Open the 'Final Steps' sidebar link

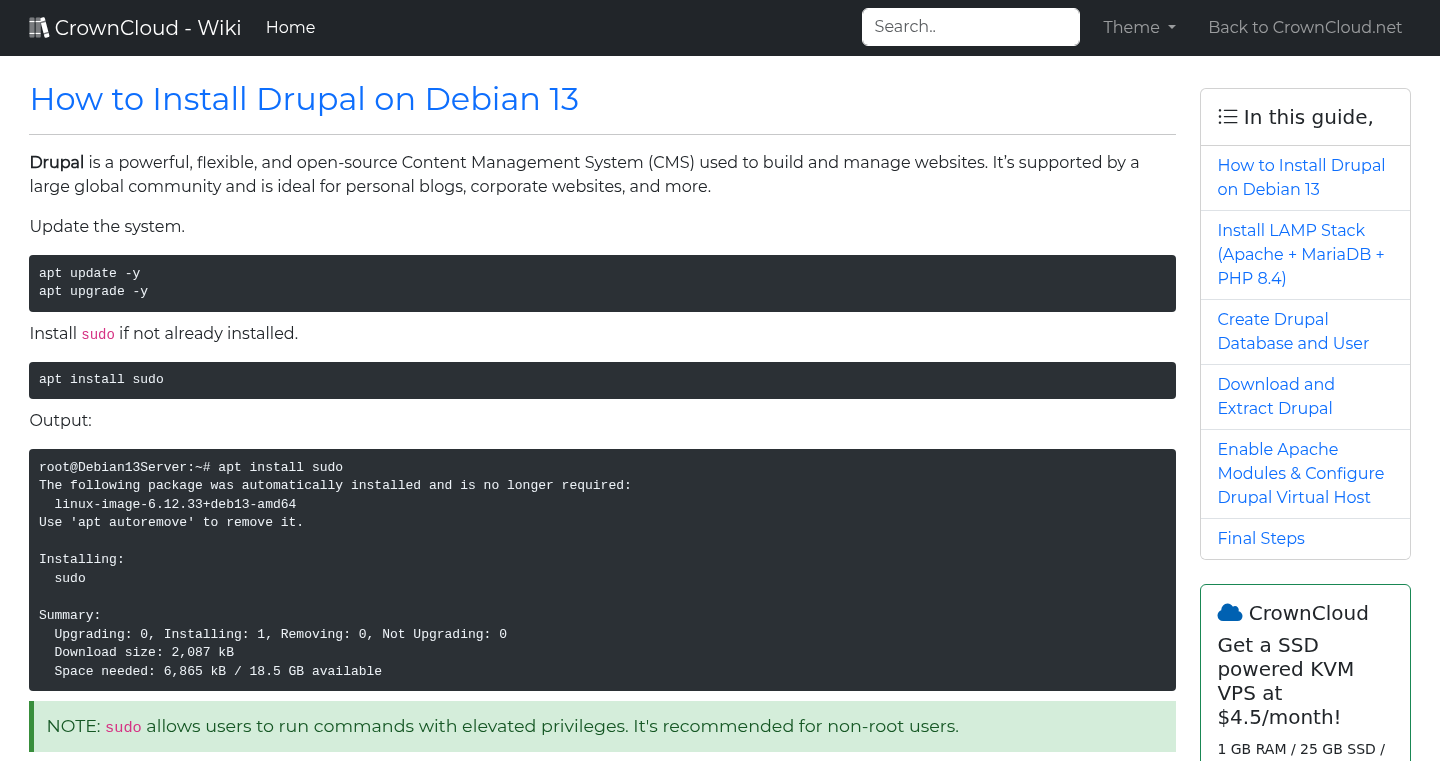pos(1261,538)
